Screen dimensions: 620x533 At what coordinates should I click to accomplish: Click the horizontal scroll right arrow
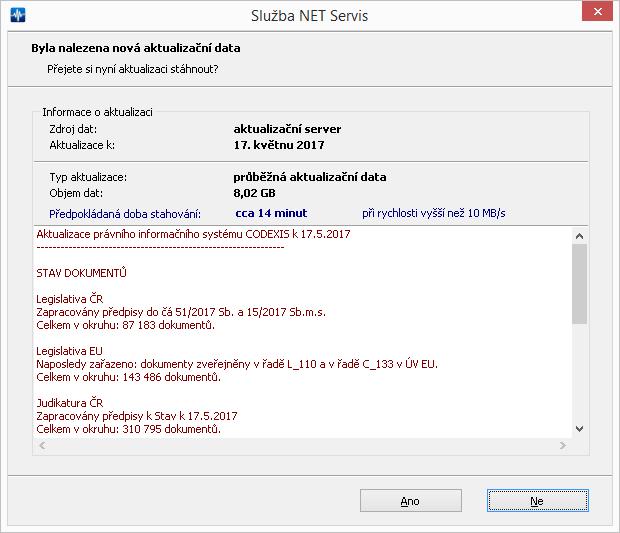[563, 446]
